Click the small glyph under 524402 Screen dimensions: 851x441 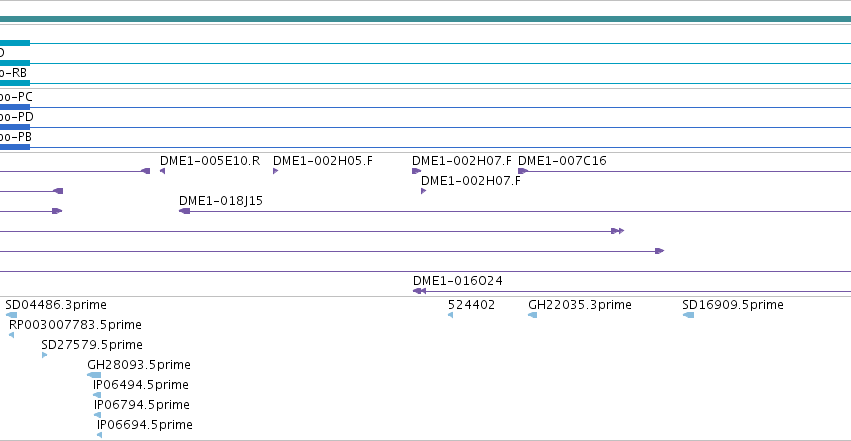[x=450, y=315]
